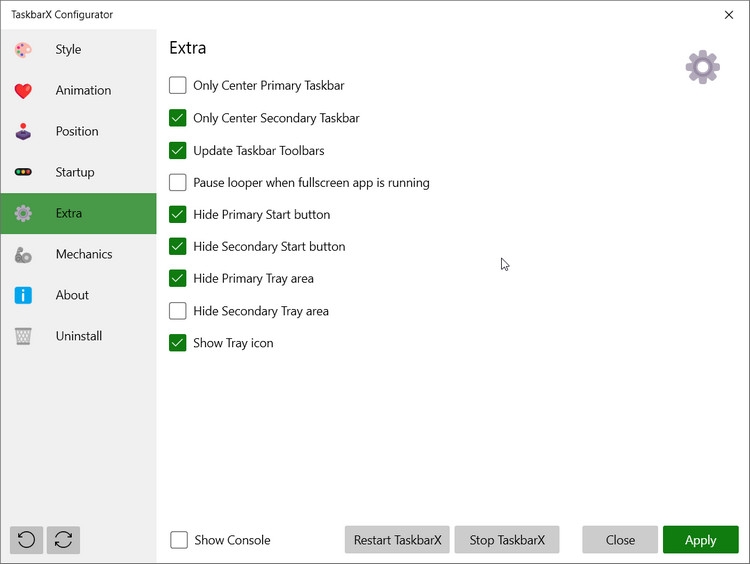Viewport: 750px width, 564px height.
Task: Disable the Show Tray icon option
Action: point(178,343)
